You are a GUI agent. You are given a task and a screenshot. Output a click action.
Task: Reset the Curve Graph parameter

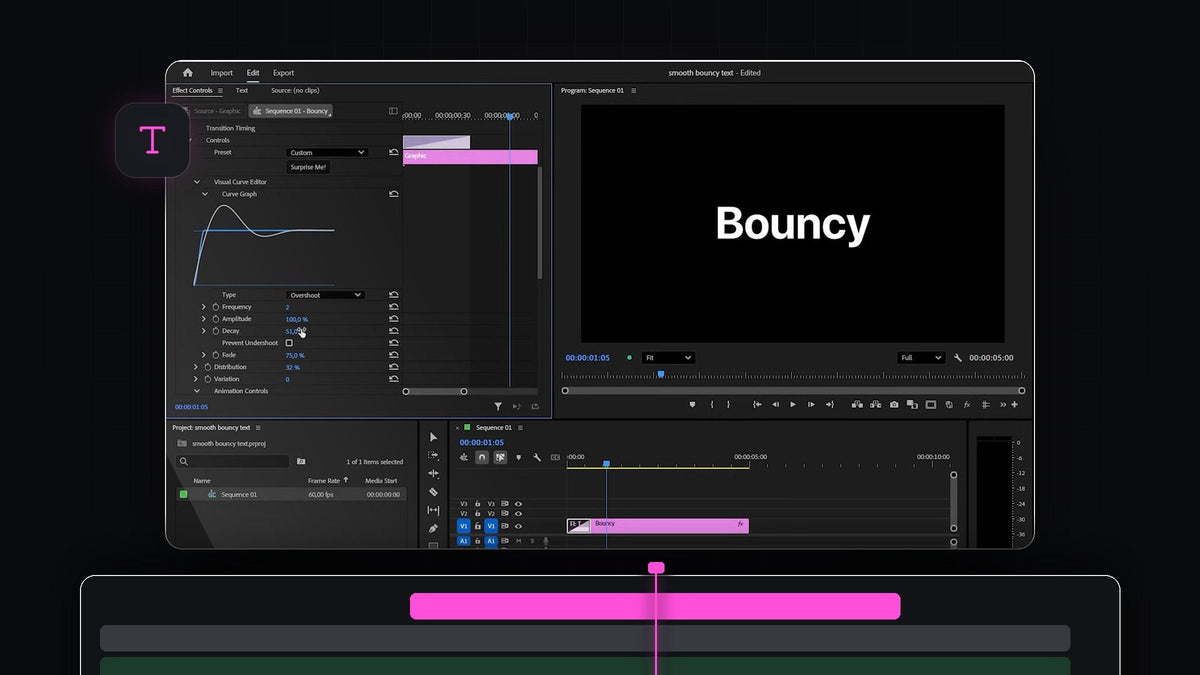point(394,194)
